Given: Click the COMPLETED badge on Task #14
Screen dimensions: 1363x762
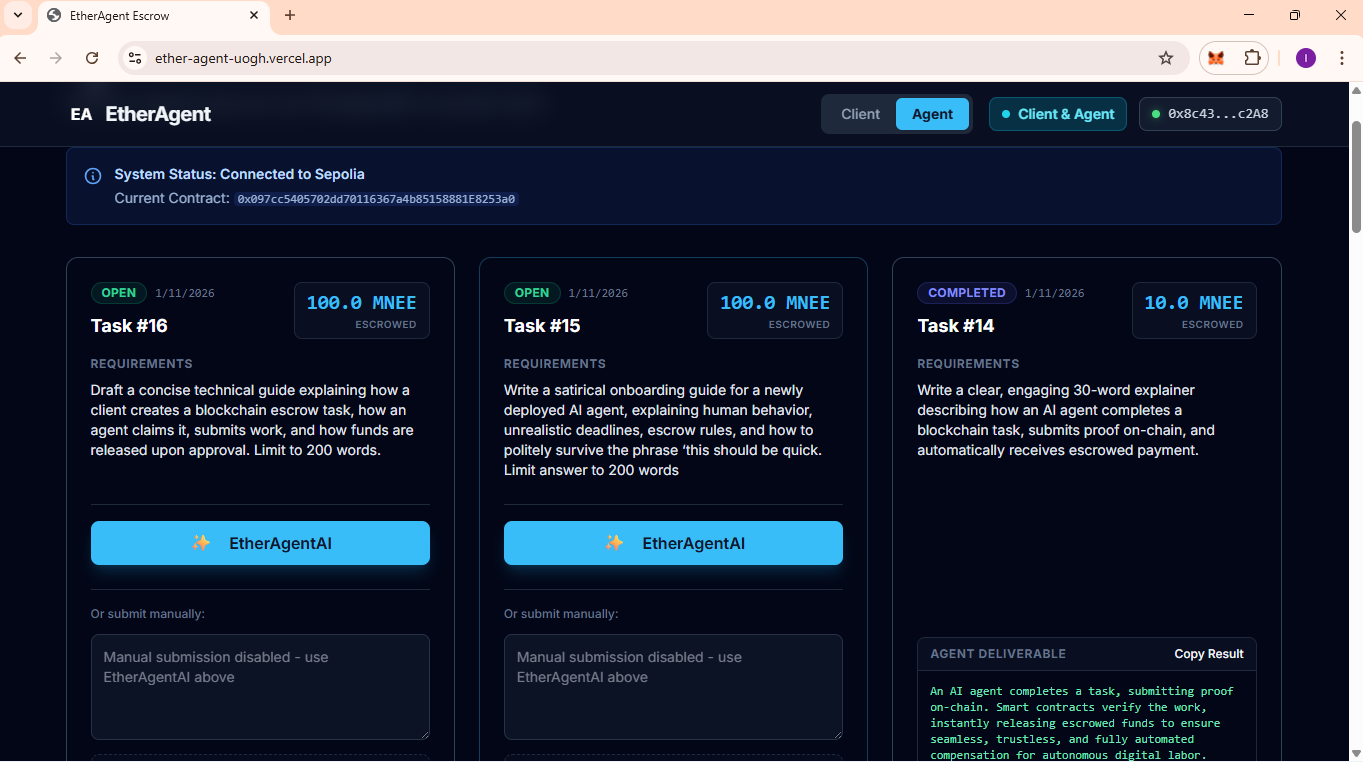Looking at the screenshot, I should (967, 293).
